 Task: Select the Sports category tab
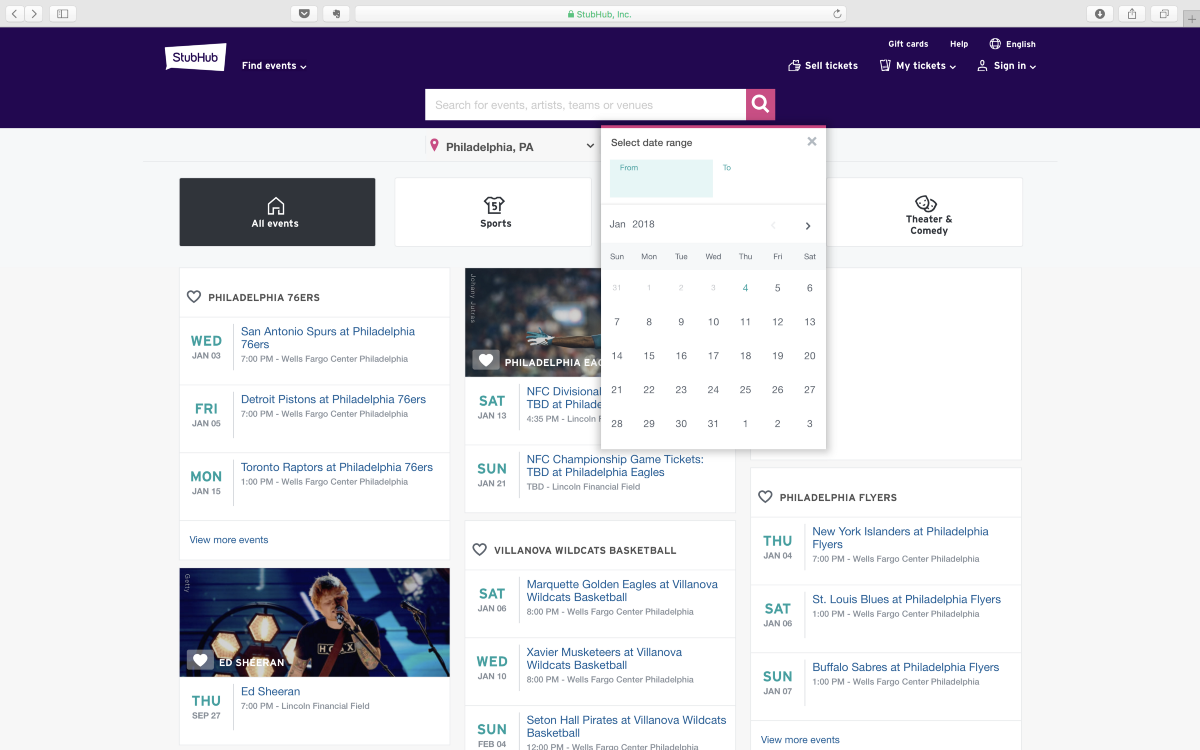pos(493,212)
